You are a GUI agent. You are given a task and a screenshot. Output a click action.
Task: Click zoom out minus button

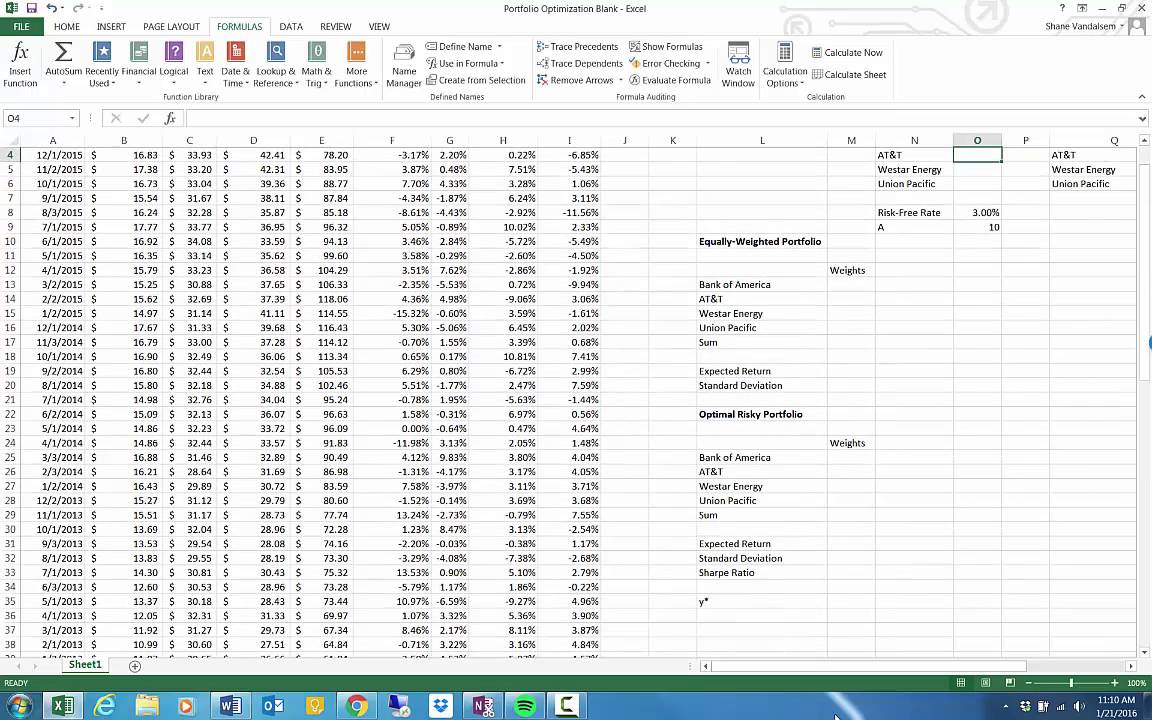(1028, 683)
